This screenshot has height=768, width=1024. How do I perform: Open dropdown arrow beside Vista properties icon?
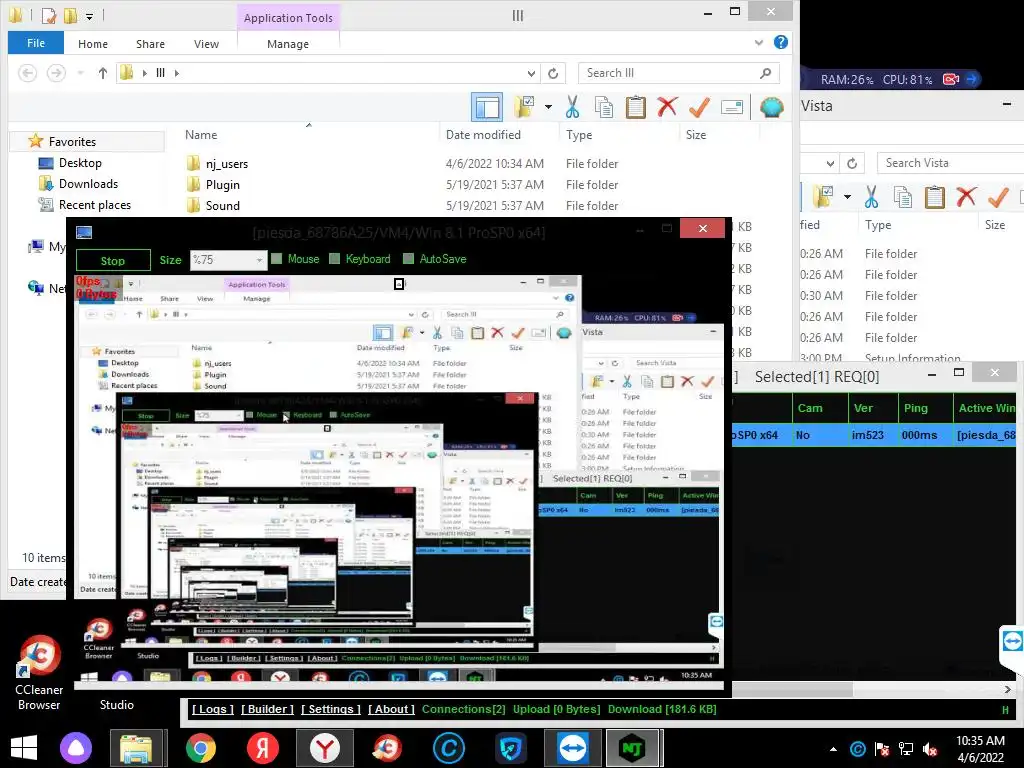[847, 197]
